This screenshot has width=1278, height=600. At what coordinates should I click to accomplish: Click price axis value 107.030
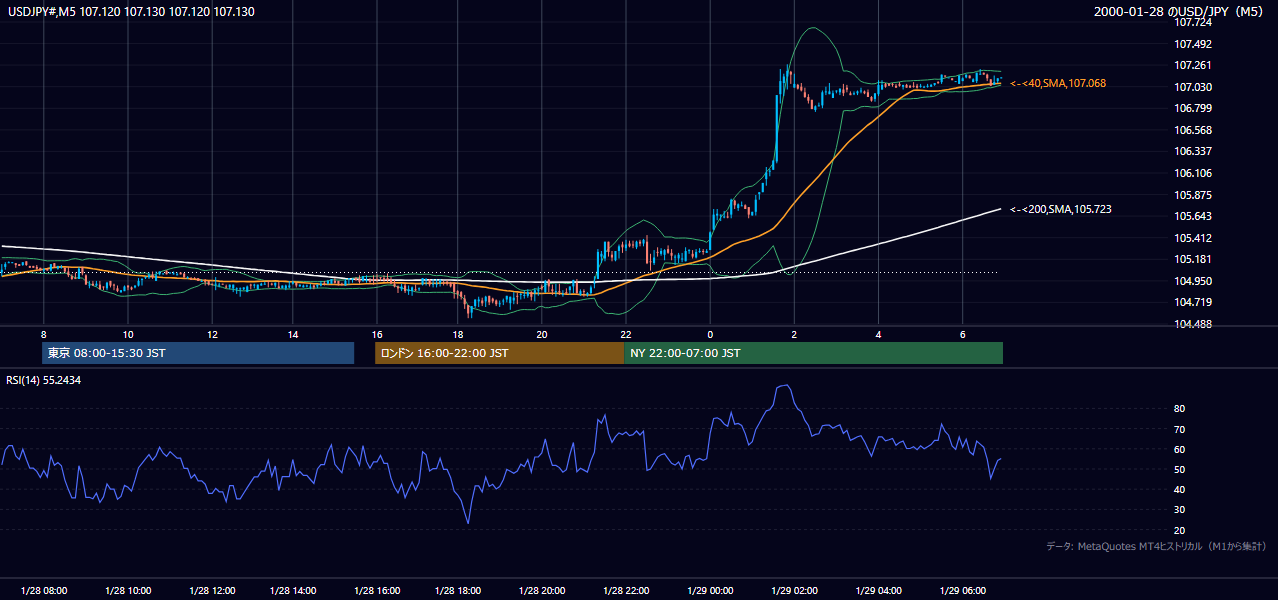tap(1193, 87)
